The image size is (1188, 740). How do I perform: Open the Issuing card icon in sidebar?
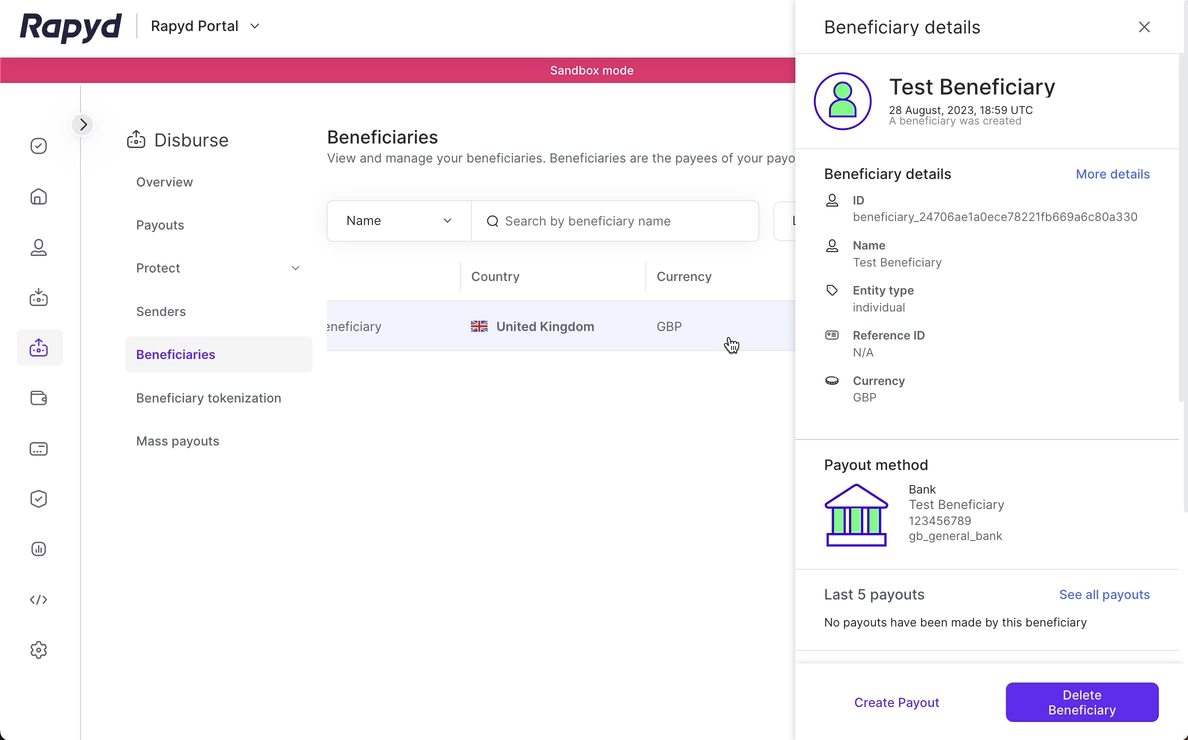coord(38,448)
